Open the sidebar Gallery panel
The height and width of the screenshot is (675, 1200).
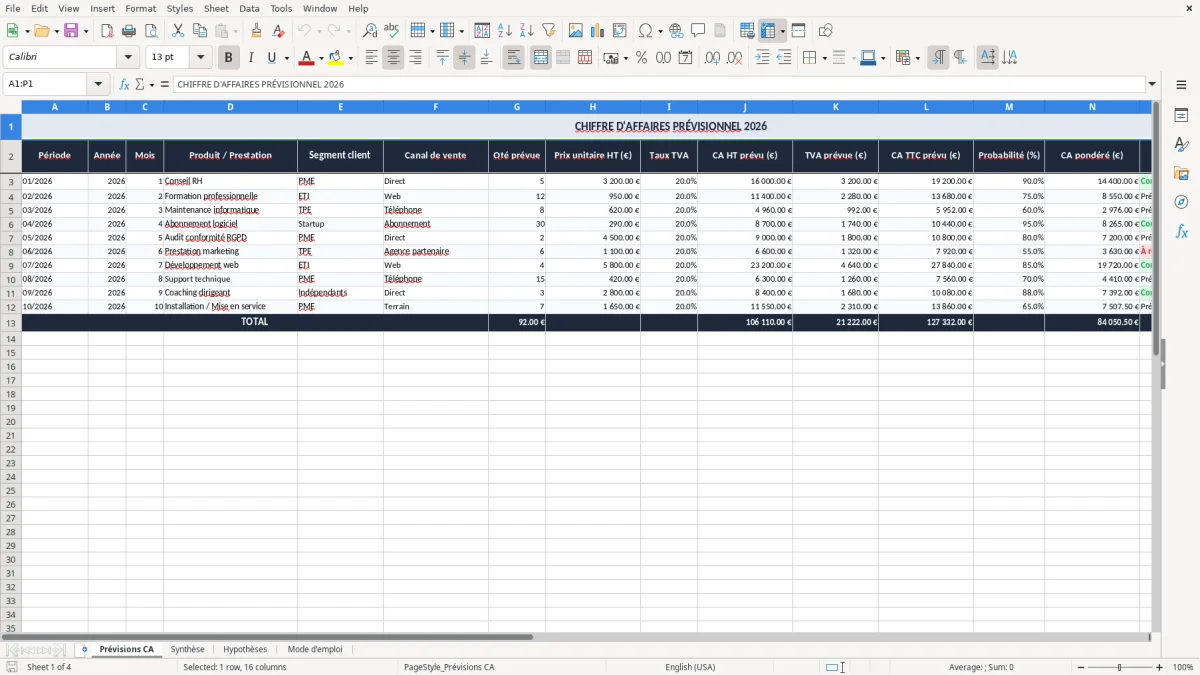point(1182,174)
